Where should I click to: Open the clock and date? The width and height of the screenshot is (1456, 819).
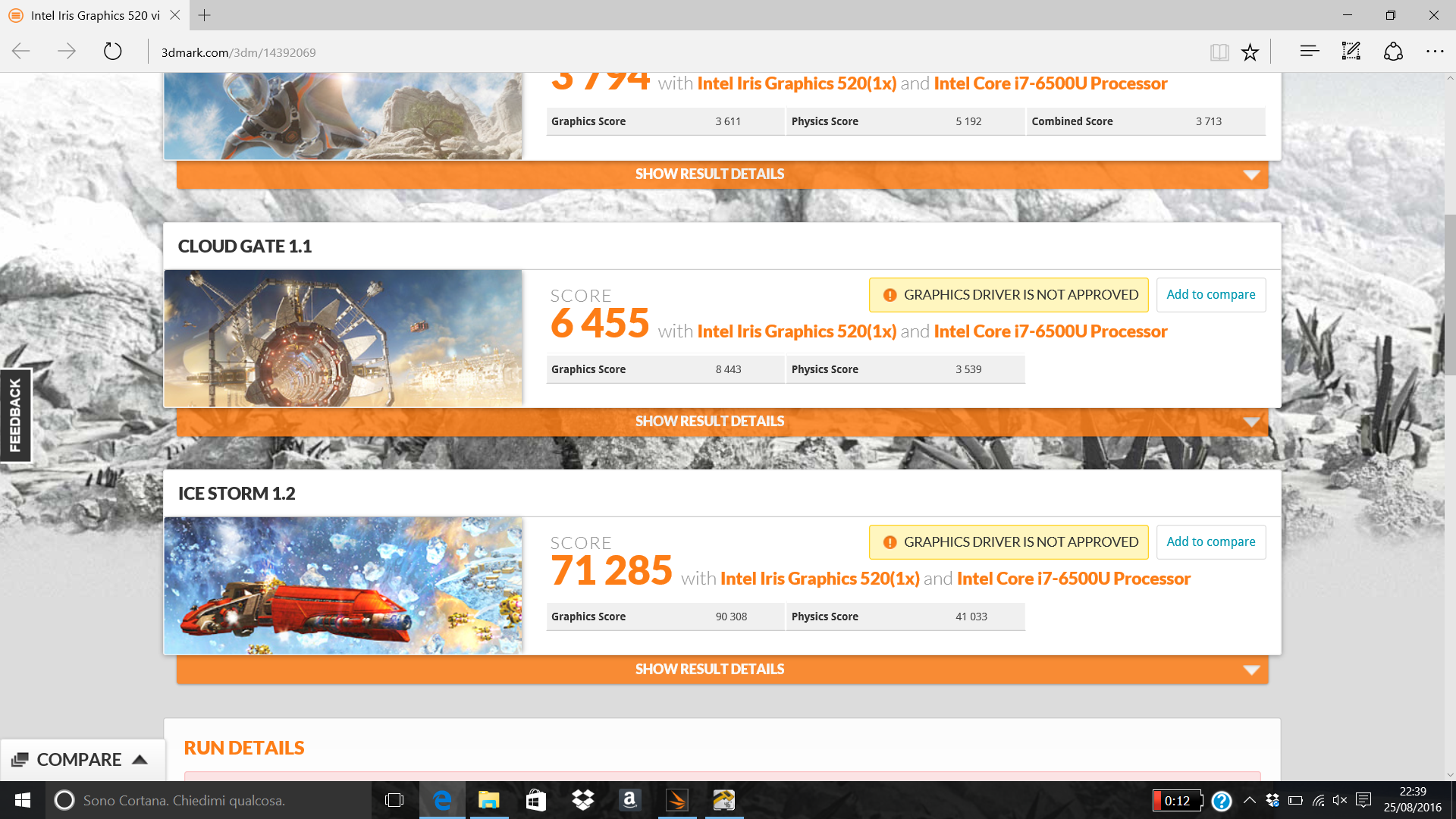[1412, 800]
